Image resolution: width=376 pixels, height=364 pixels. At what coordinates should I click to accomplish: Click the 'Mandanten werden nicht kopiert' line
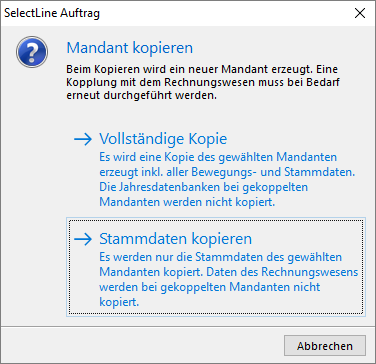pos(187,202)
